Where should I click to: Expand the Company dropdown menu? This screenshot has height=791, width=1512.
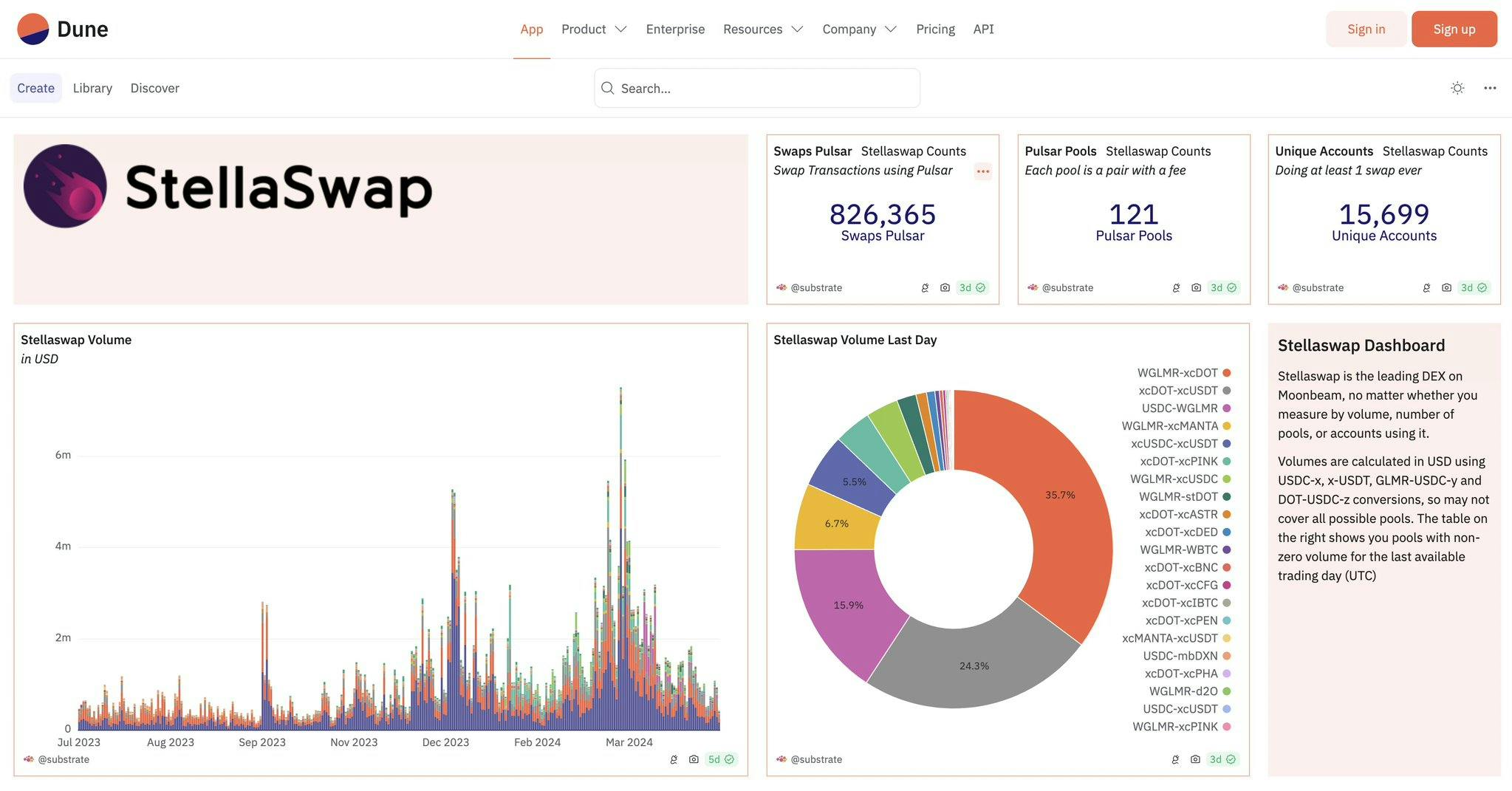coord(859,29)
